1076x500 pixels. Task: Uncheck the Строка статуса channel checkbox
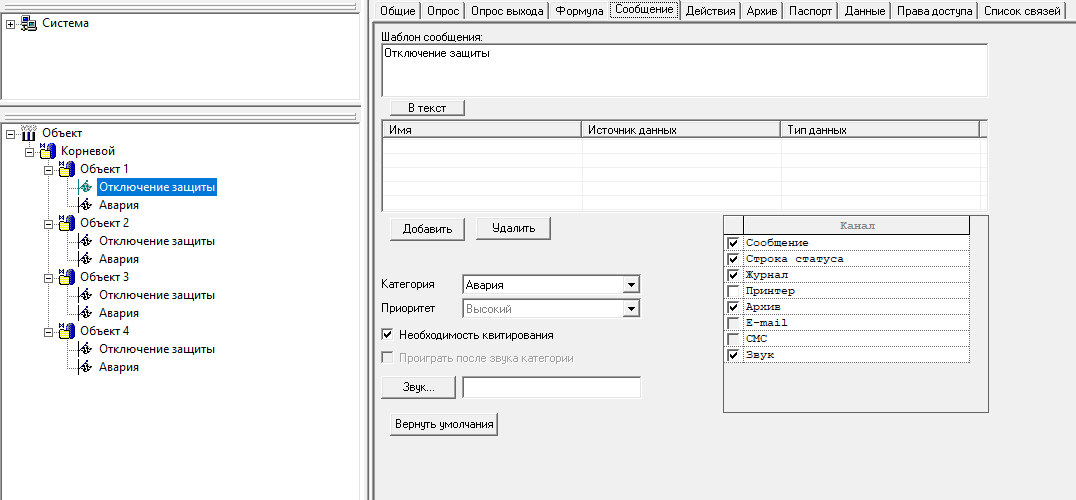pos(734,259)
